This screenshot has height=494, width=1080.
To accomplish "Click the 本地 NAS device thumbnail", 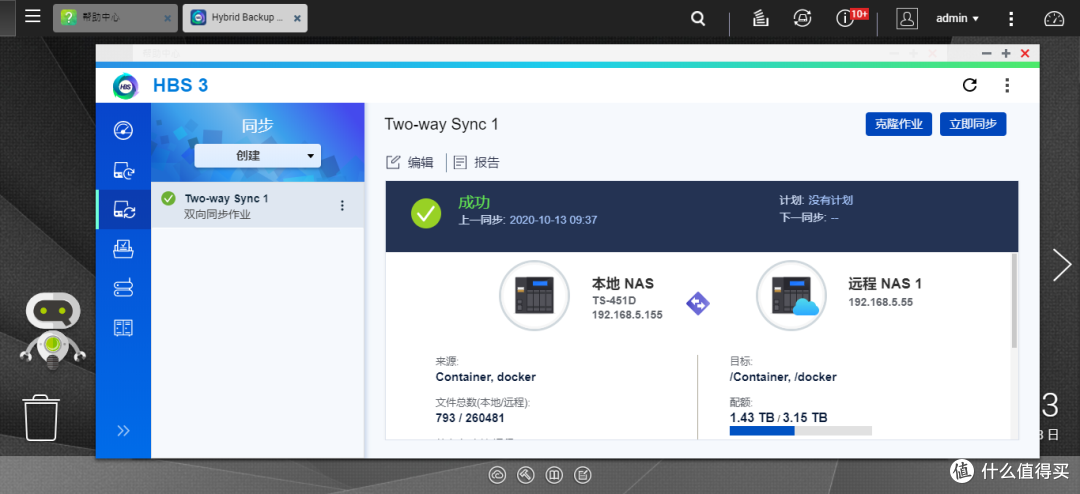I will [534, 296].
